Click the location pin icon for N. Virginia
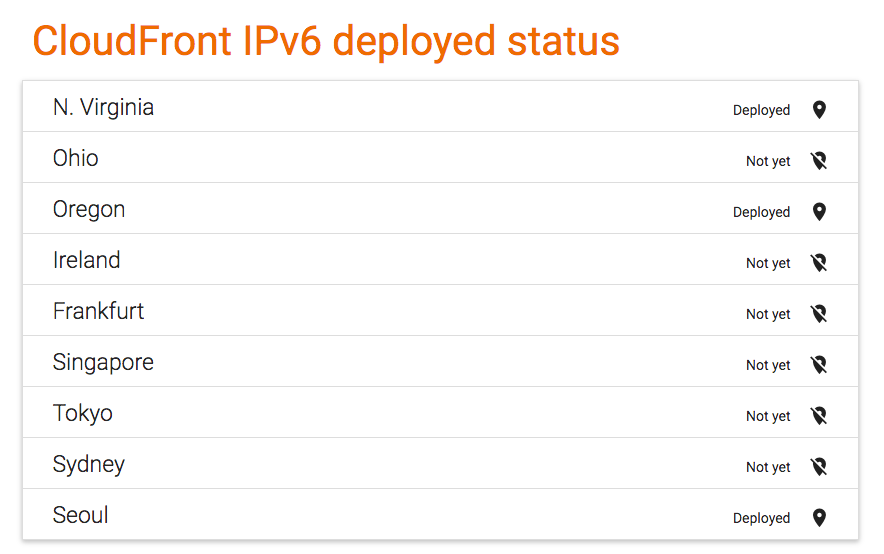884x554 pixels. tap(819, 109)
